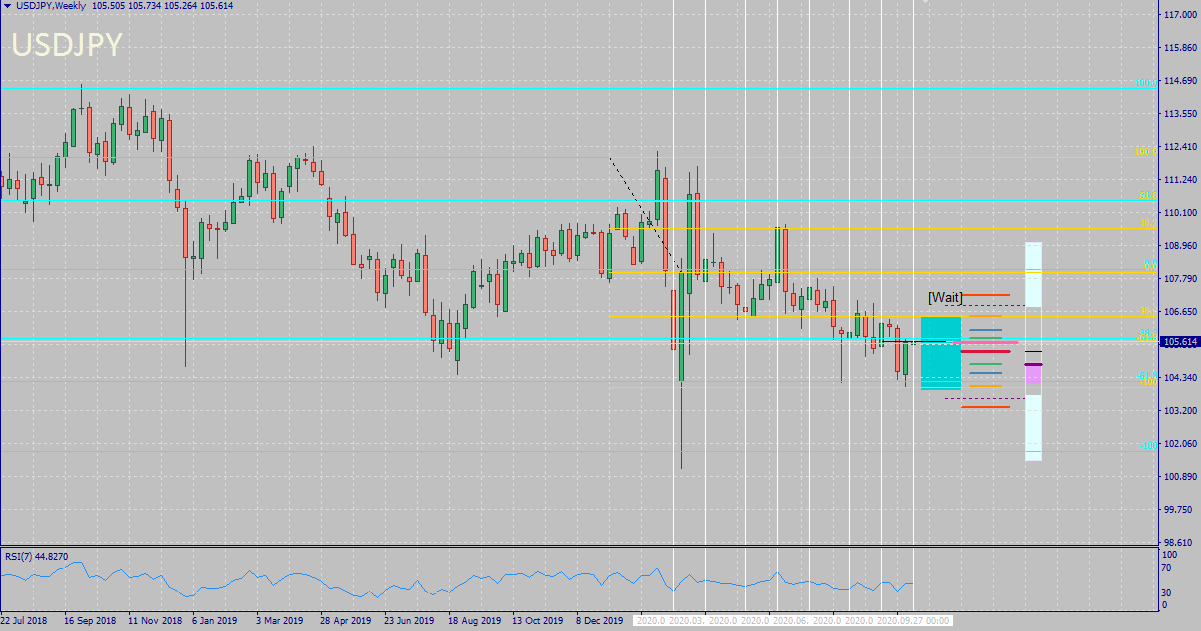This screenshot has width=1201, height=631.
Task: Click the yellow resistance line at 109.20
Action: tap(800, 228)
